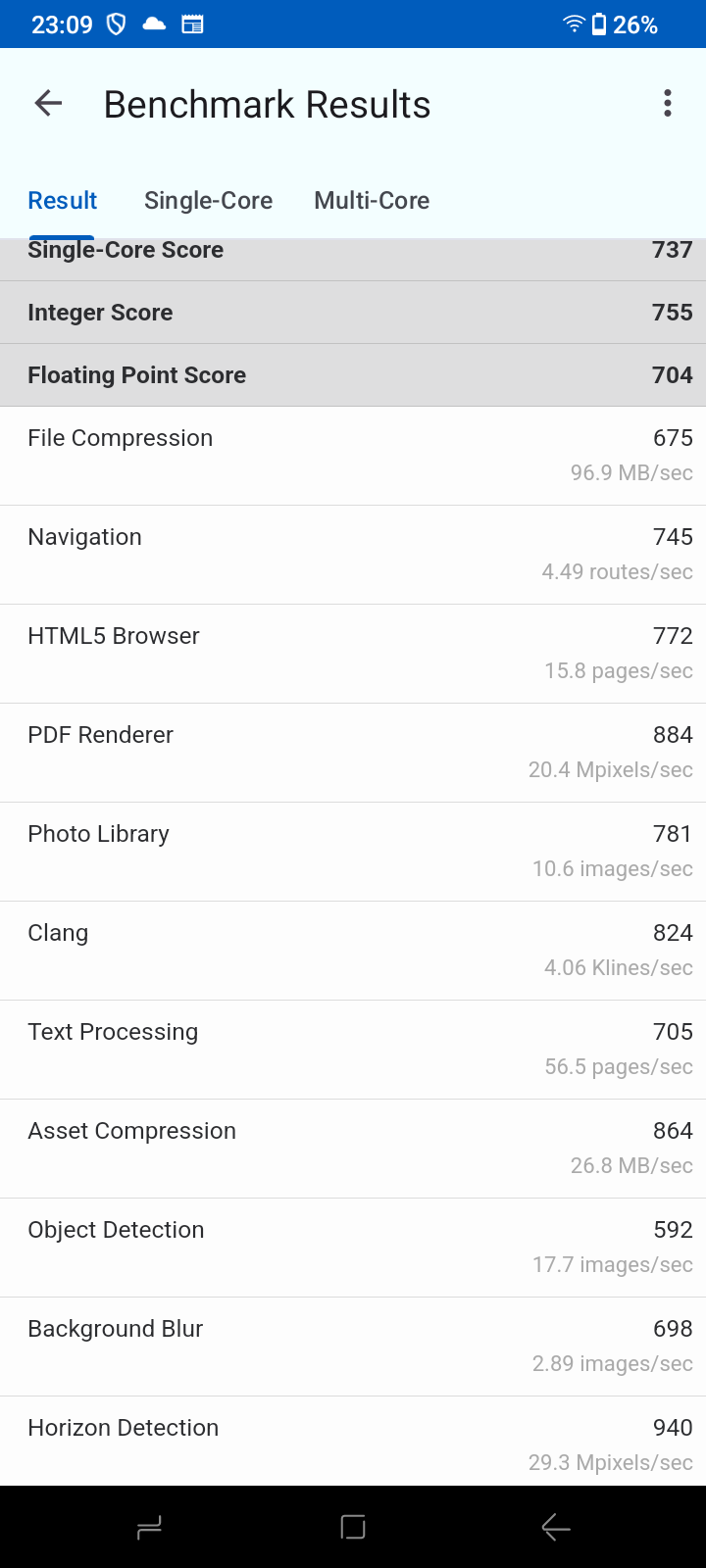Tap the File Compression result row
Viewport: 706px width, 1568px height.
(x=353, y=456)
